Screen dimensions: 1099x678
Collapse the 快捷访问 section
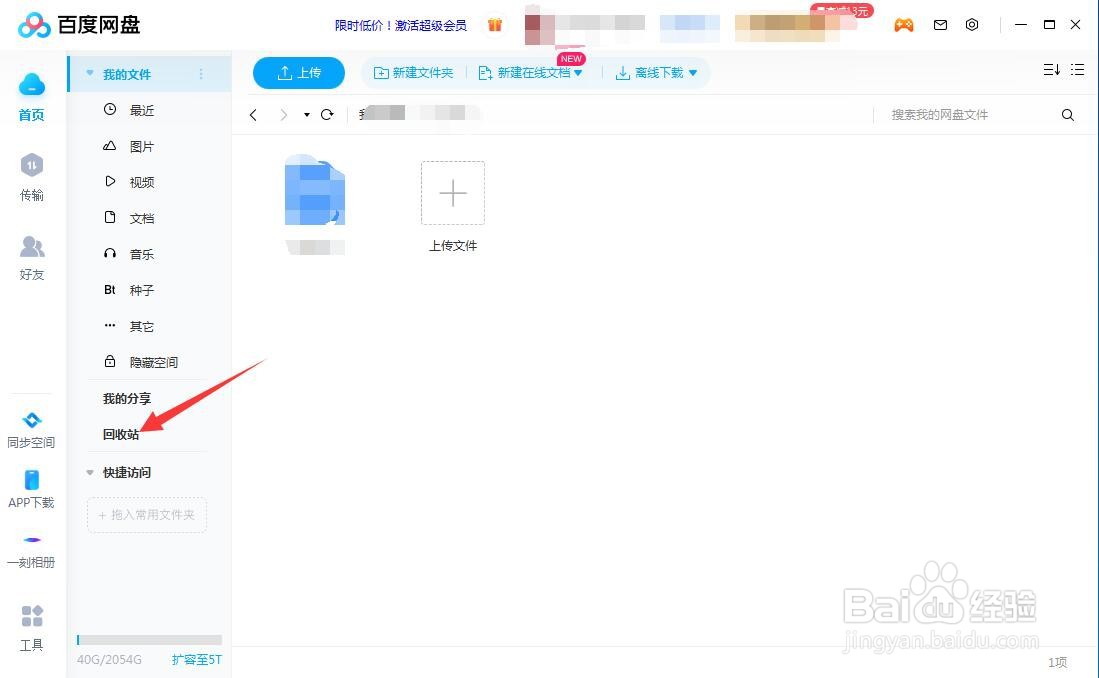click(90, 472)
